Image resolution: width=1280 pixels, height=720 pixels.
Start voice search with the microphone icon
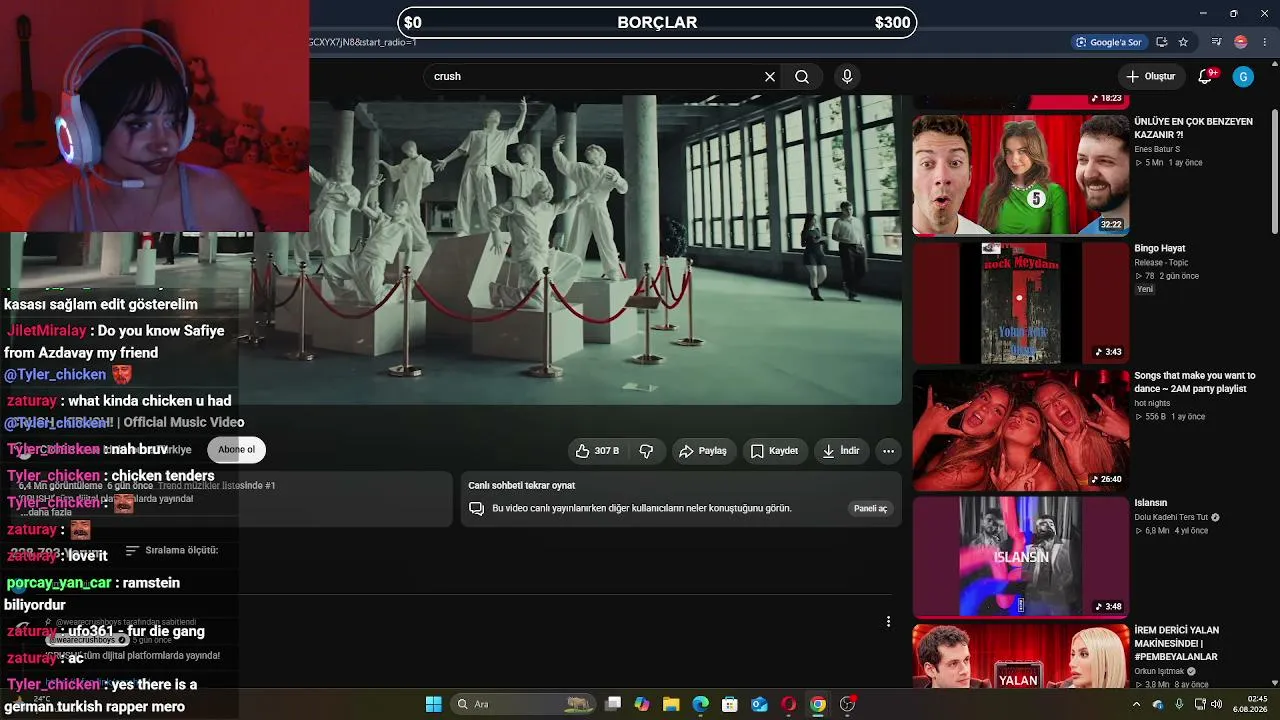tap(847, 76)
